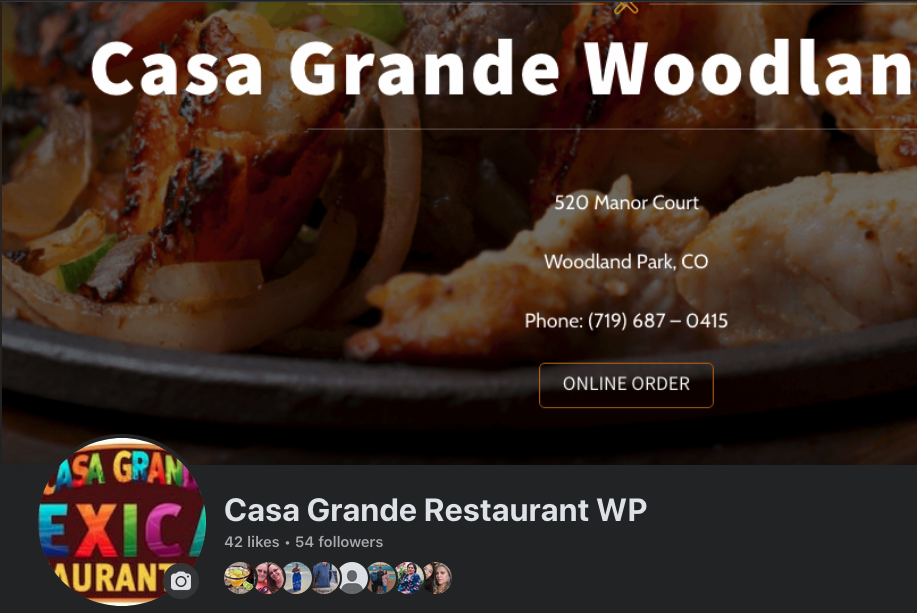The width and height of the screenshot is (917, 613).
Task: Click the phone number (719) 687 – 0415
Action: pos(658,321)
